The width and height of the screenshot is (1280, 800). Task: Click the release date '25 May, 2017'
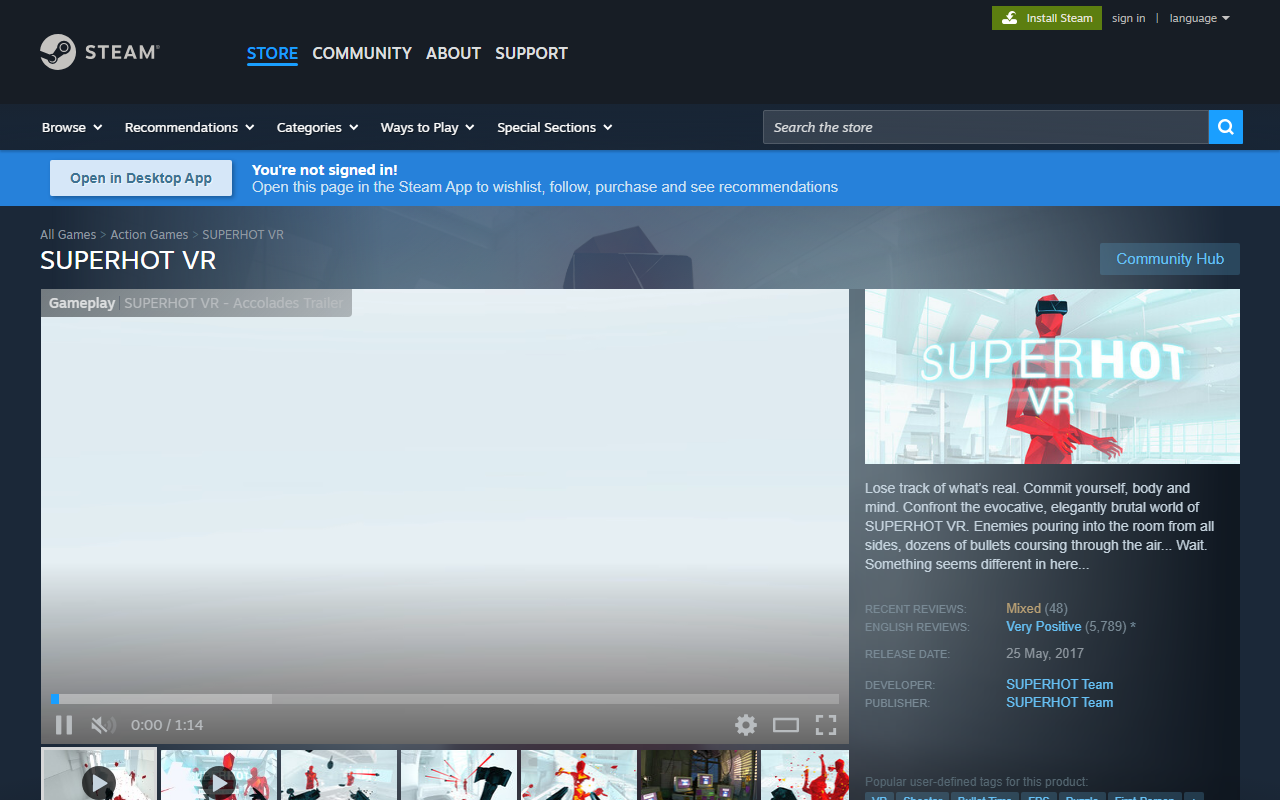(x=1045, y=654)
